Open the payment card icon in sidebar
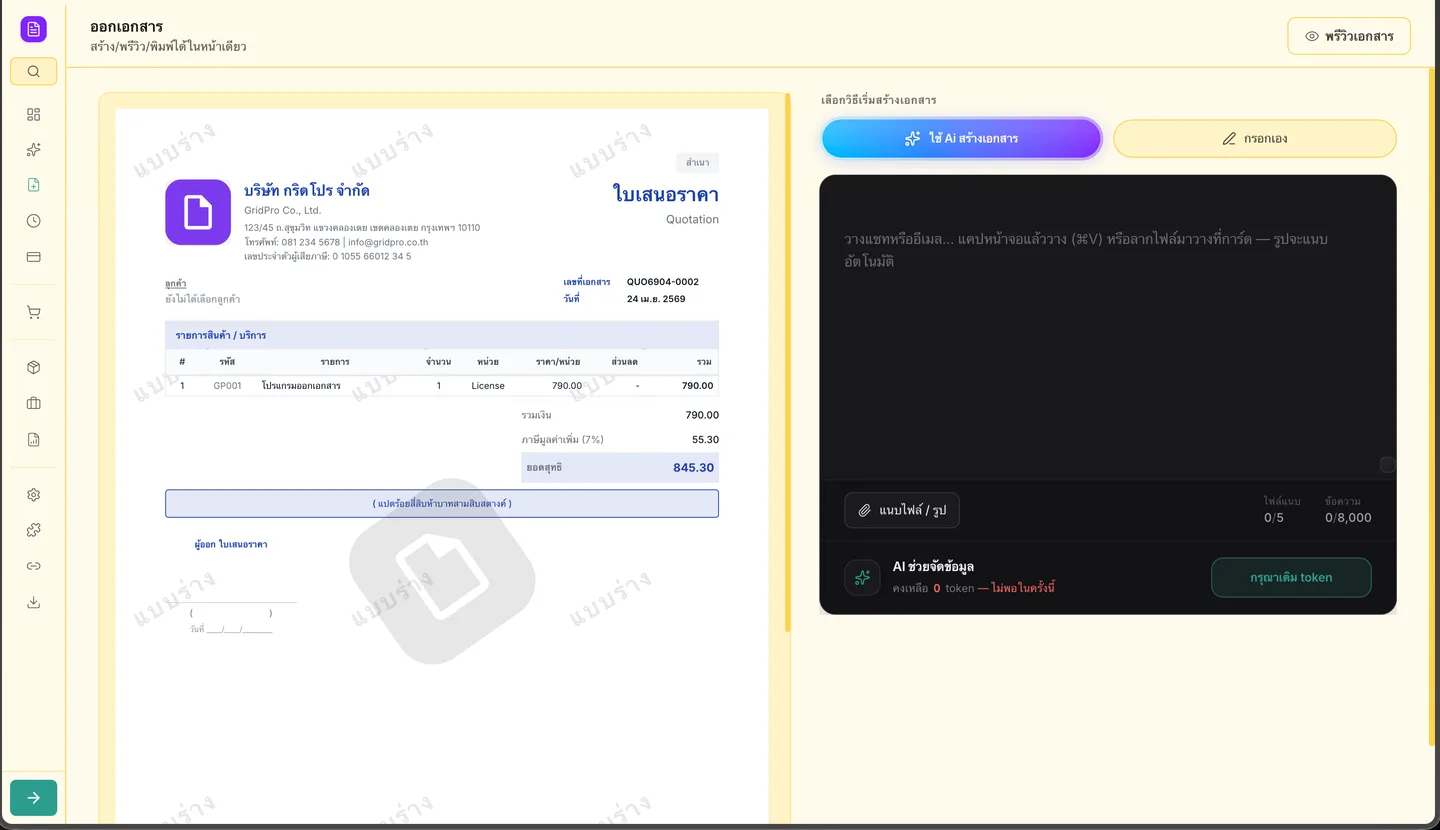 [33, 256]
